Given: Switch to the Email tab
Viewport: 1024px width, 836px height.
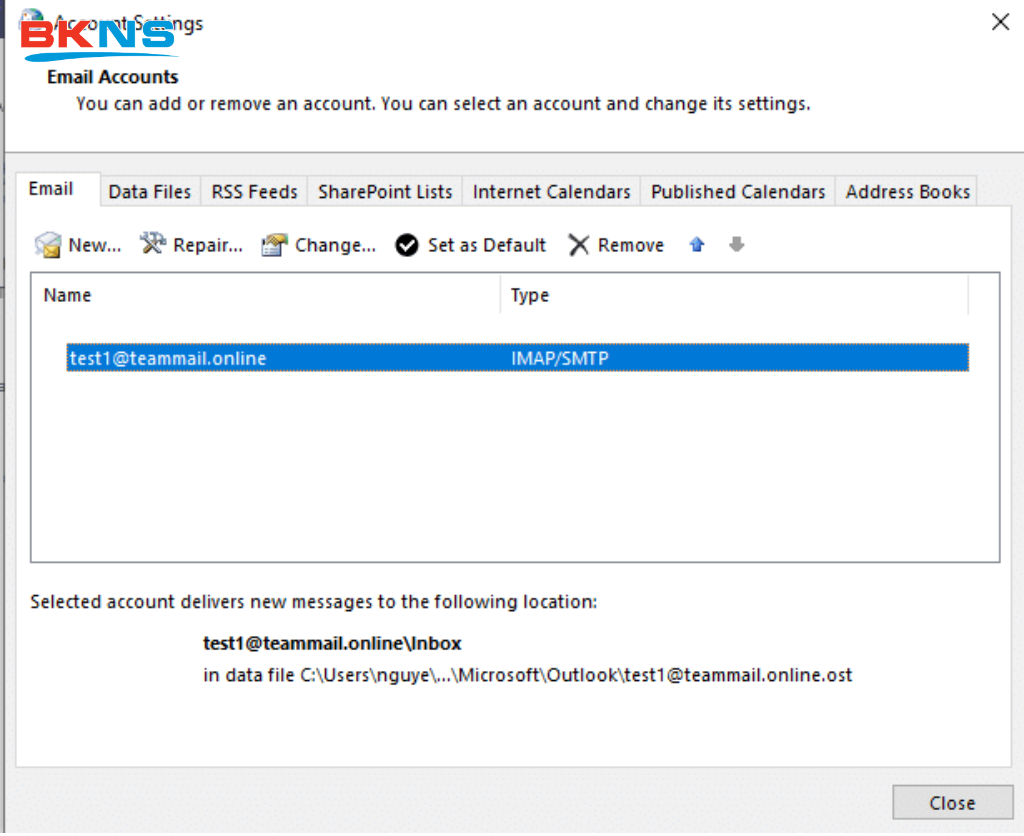Looking at the screenshot, I should click(51, 189).
